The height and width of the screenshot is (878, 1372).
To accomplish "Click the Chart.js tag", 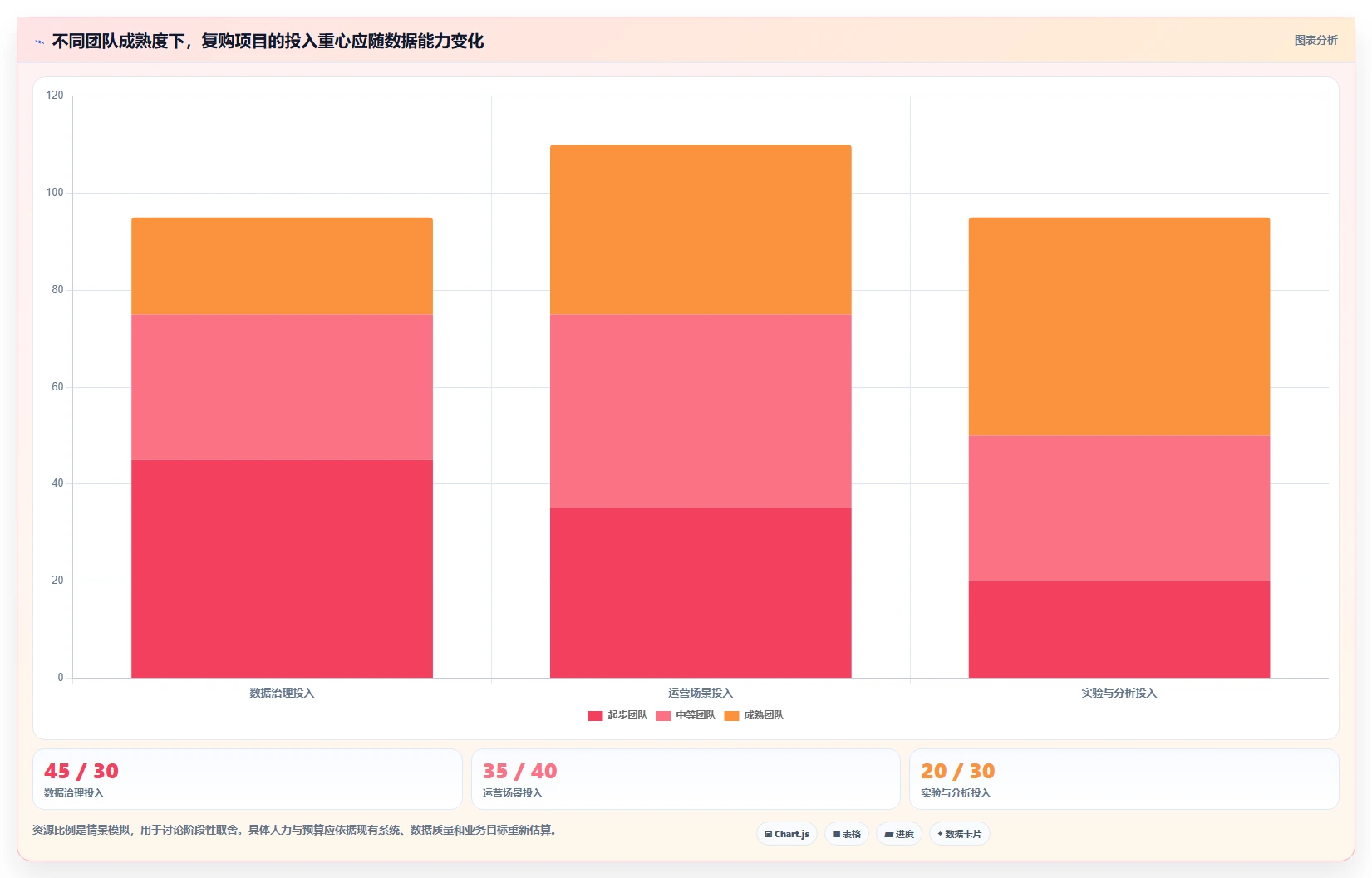I will tap(787, 834).
